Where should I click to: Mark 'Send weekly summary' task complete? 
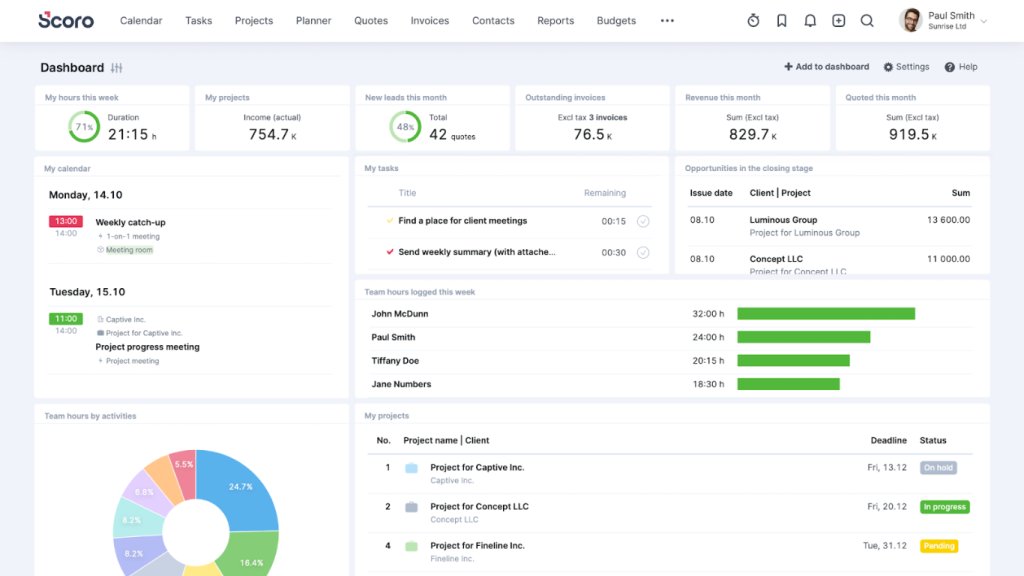[x=643, y=253]
